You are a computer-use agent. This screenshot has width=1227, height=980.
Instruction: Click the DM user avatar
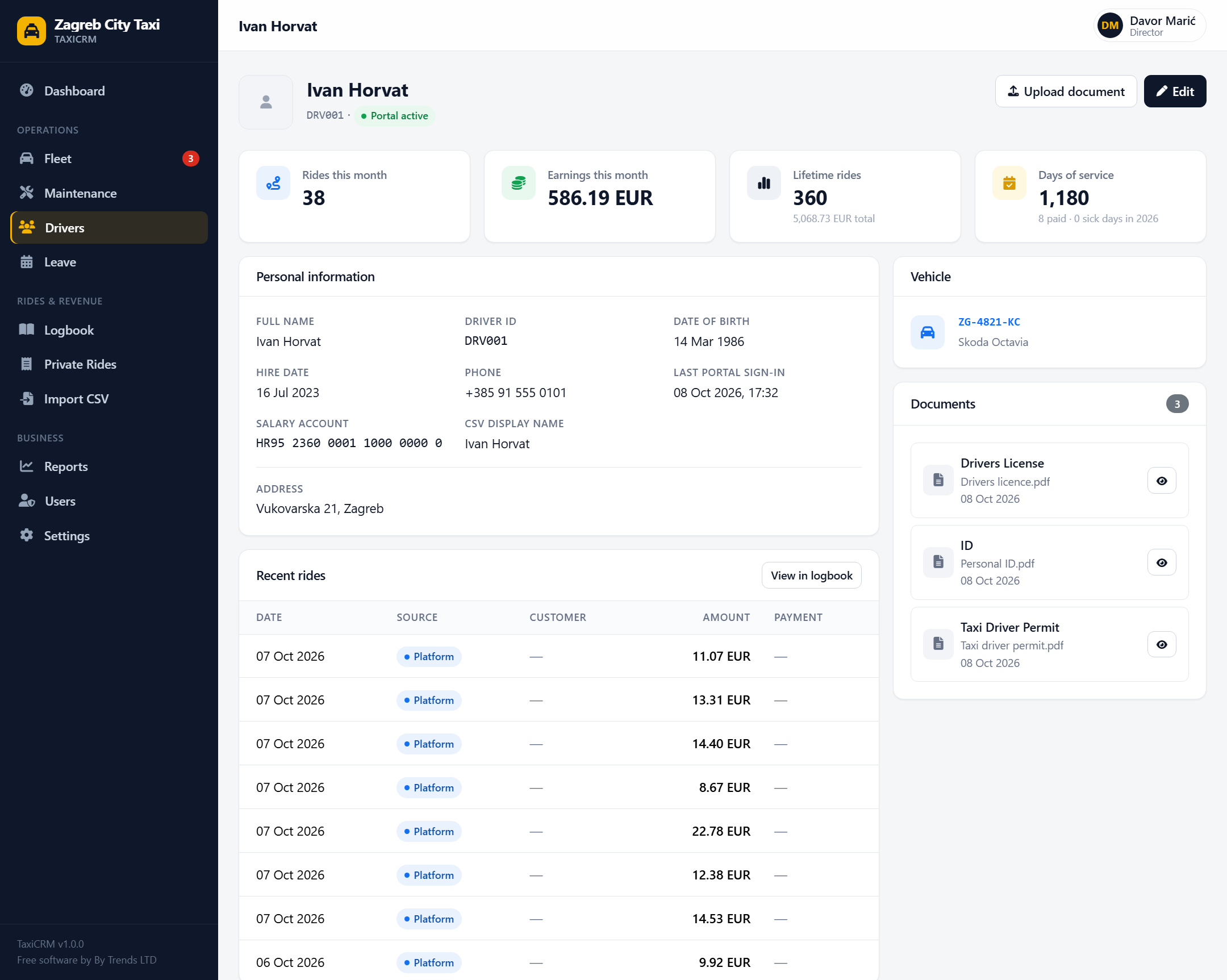[x=1110, y=26]
